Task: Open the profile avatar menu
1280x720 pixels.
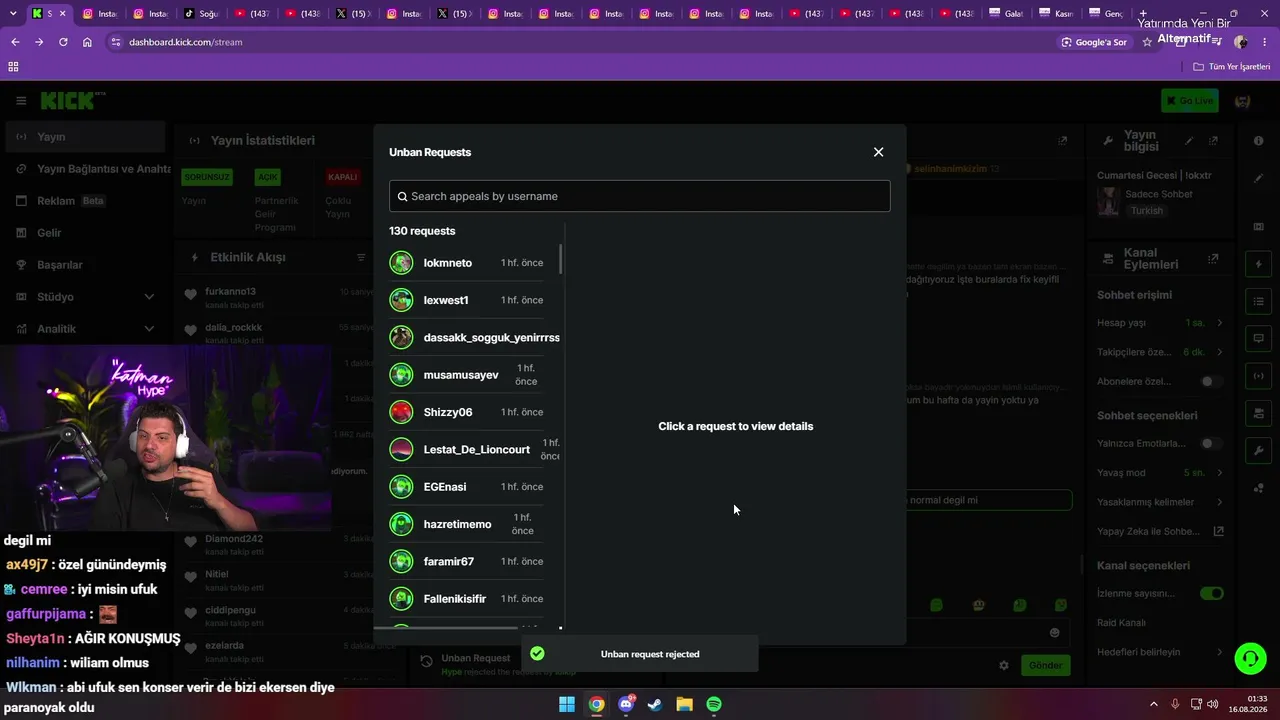Action: point(1243,101)
